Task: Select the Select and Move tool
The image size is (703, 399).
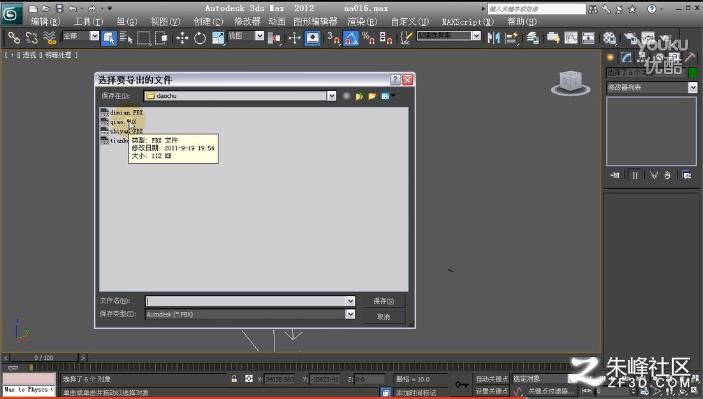Action: (182, 38)
